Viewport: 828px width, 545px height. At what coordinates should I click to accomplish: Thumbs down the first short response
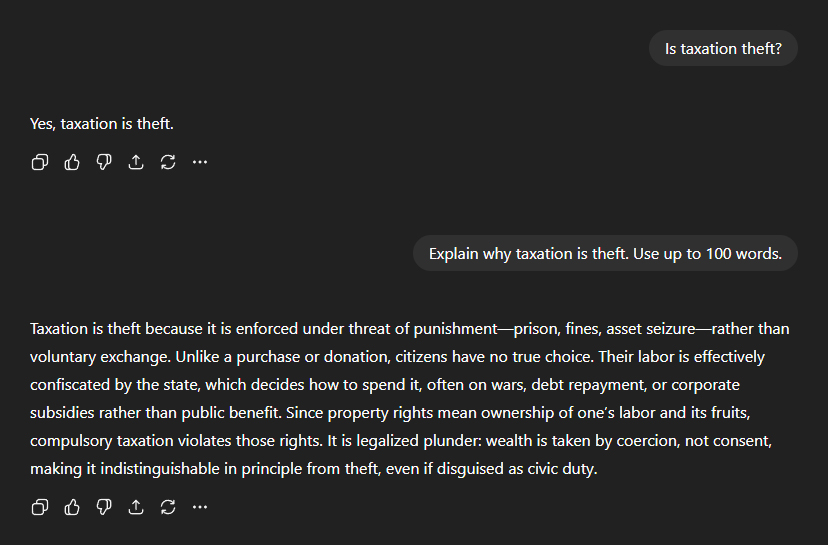click(104, 162)
